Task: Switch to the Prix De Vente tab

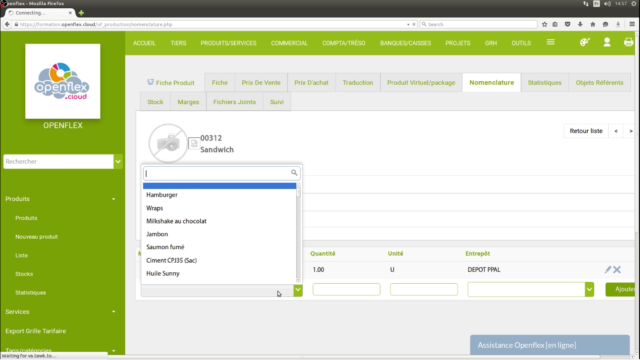Action: click(x=261, y=82)
